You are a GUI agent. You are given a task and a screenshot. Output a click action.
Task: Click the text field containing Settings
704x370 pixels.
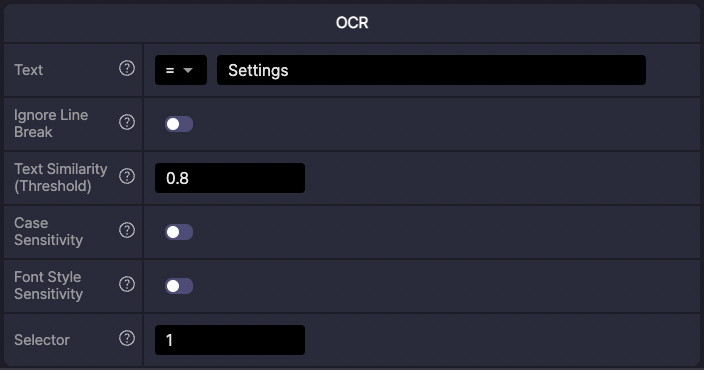pos(431,70)
